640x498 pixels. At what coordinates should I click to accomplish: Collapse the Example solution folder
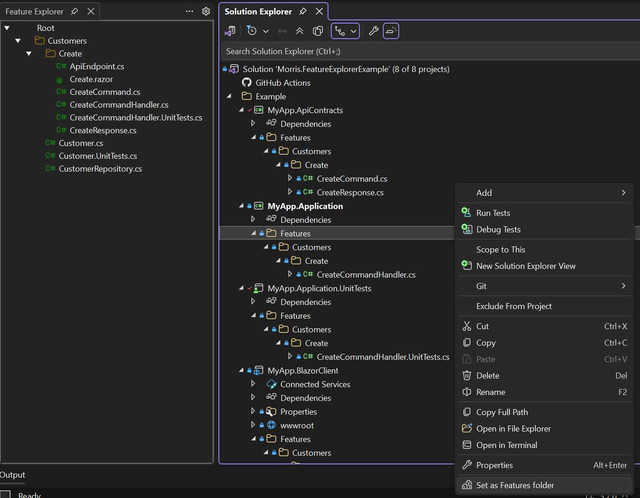229,96
